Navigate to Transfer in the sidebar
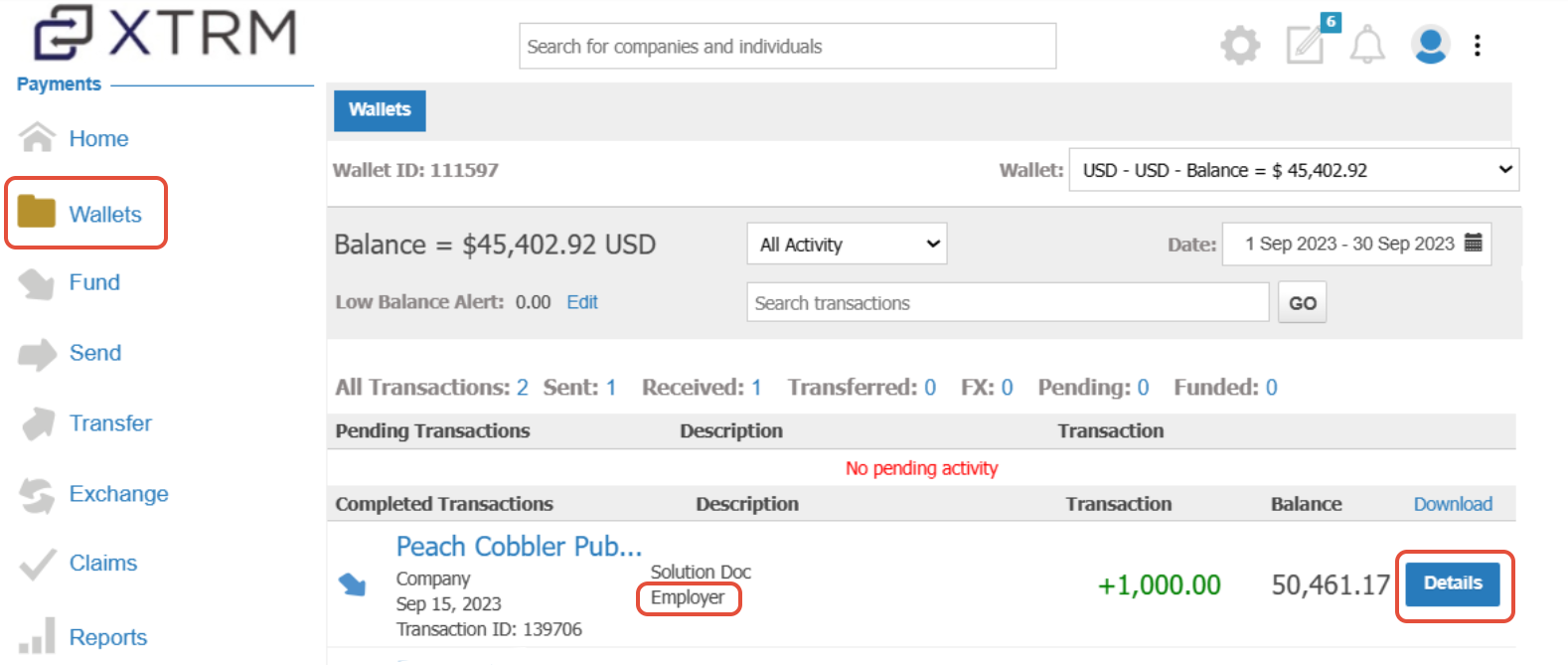The height and width of the screenshot is (665, 1568). tap(110, 423)
